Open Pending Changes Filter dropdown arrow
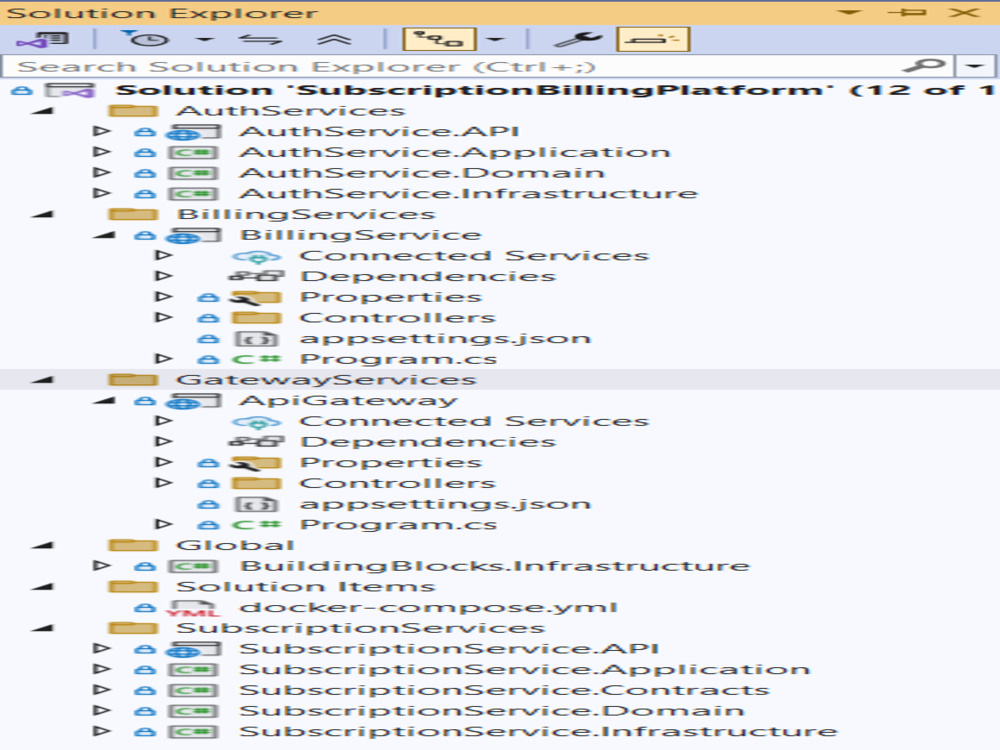This screenshot has width=1000, height=750. pyautogui.click(x=204, y=40)
